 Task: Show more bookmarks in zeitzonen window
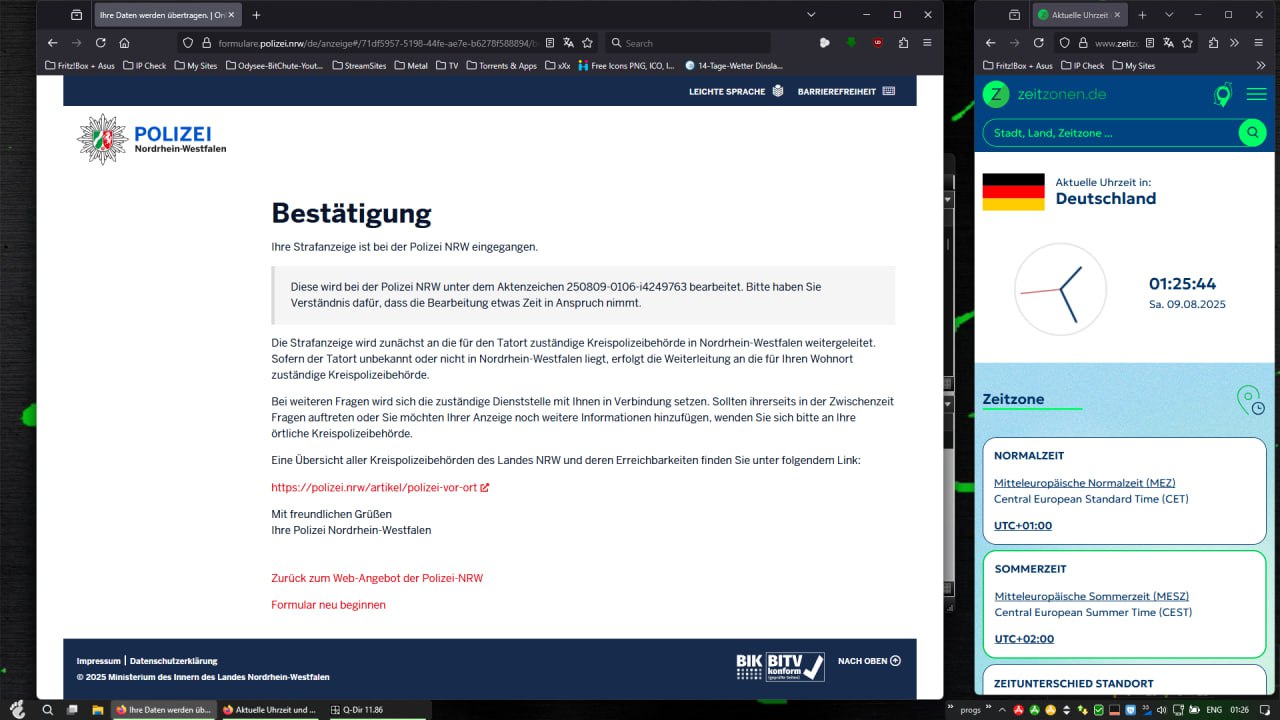click(1260, 66)
